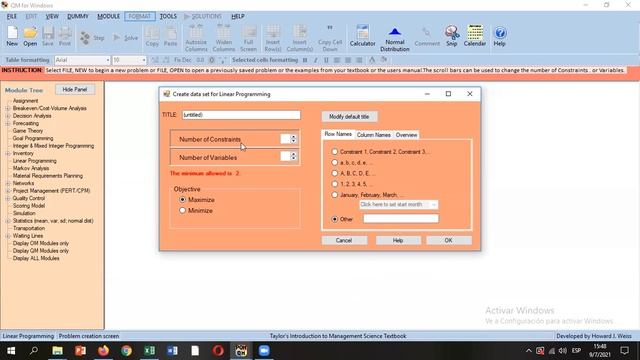Click the Step toolbar icon
Screen dimensions: 640x360
92,38
